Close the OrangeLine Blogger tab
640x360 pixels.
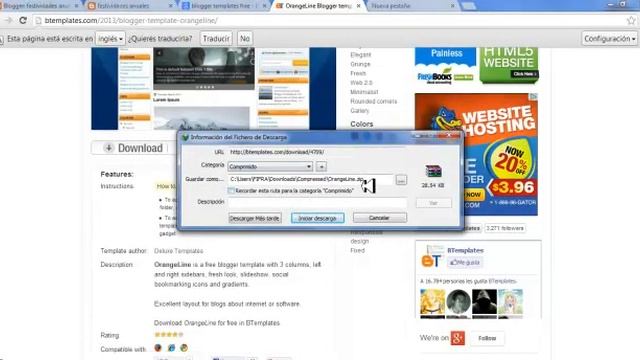[x=358, y=6]
